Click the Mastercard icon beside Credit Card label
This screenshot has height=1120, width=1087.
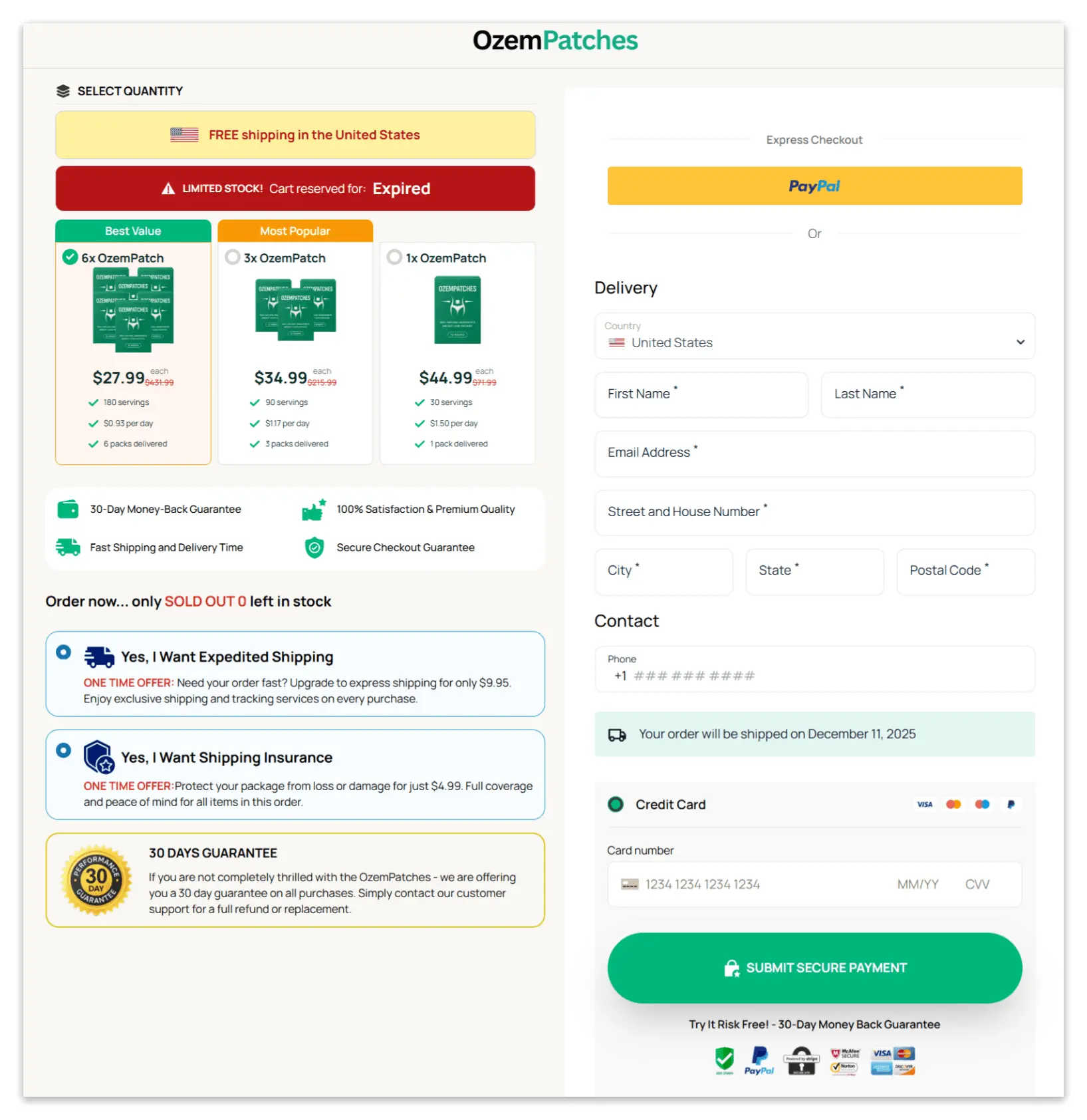pos(953,804)
